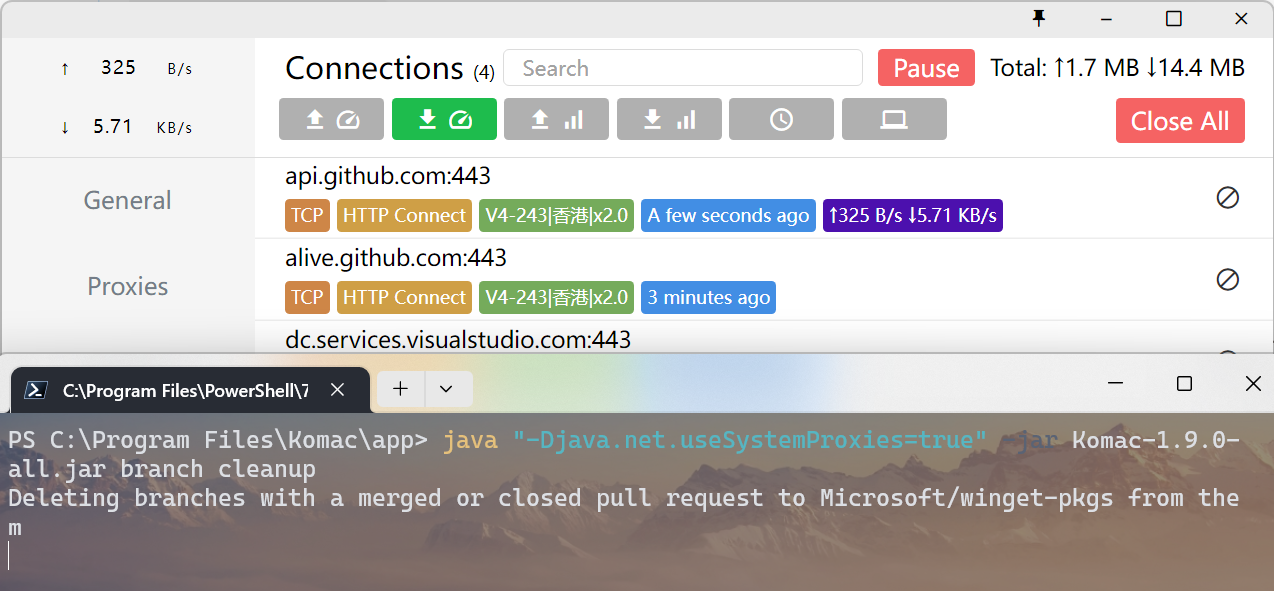Click the HTTP Connect badge
This screenshot has width=1274, height=591.
pyautogui.click(x=404, y=214)
